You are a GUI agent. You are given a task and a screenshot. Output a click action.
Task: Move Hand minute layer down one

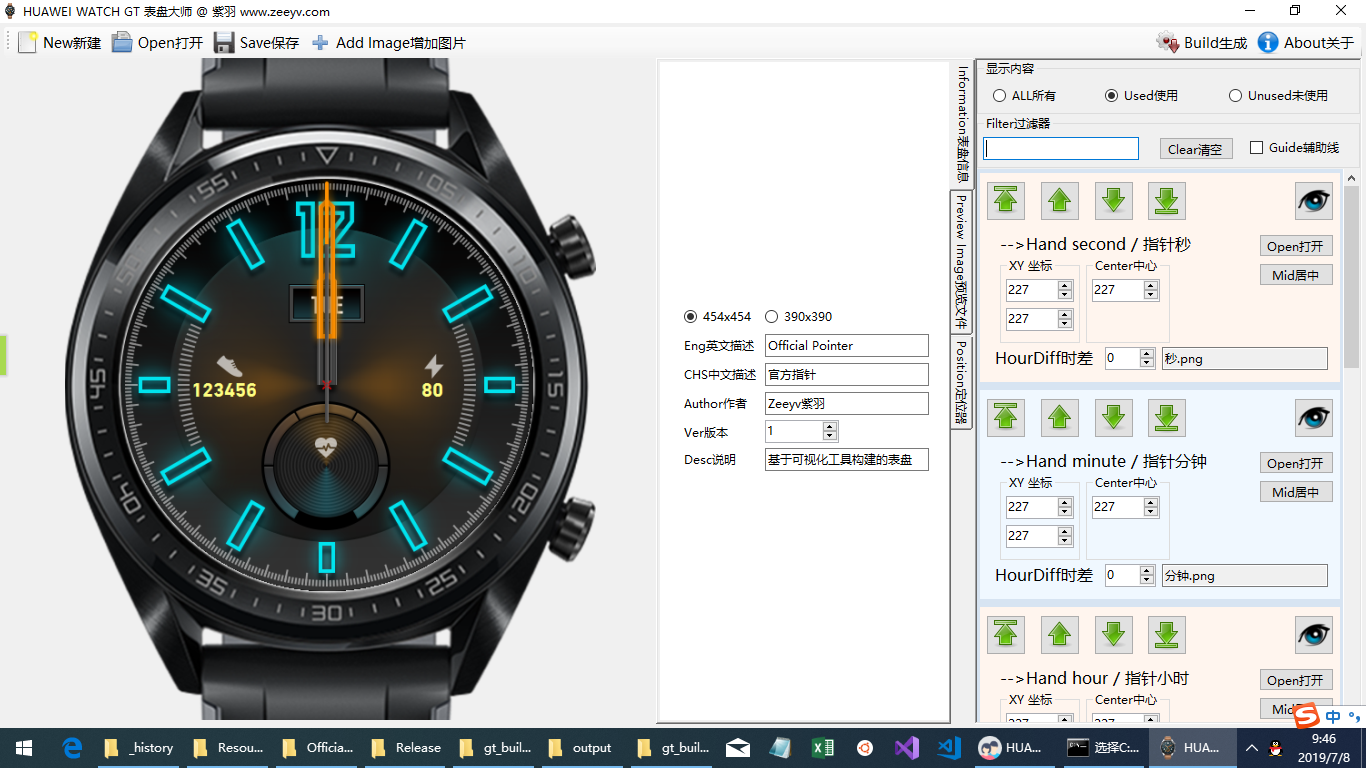[x=1114, y=418]
